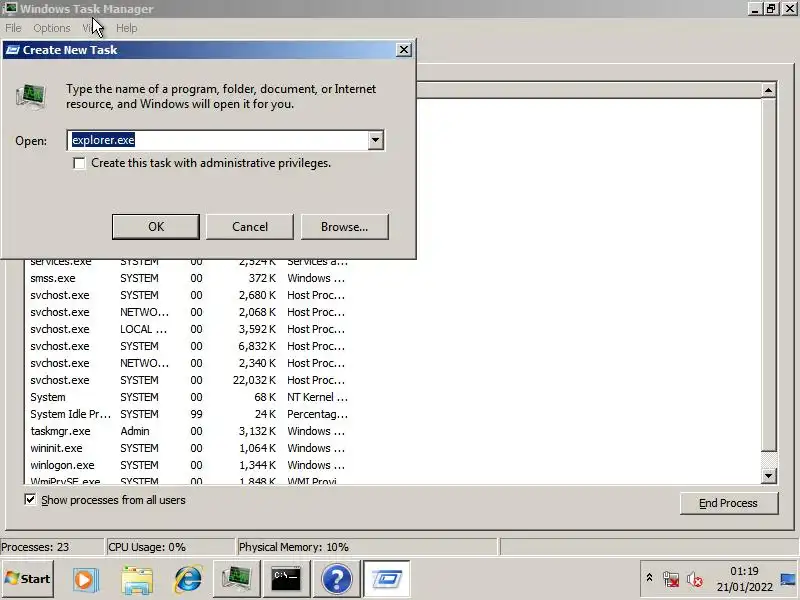The width and height of the screenshot is (800, 600).
Task: Open Windows Media Player from taskbar
Action: click(x=84, y=580)
